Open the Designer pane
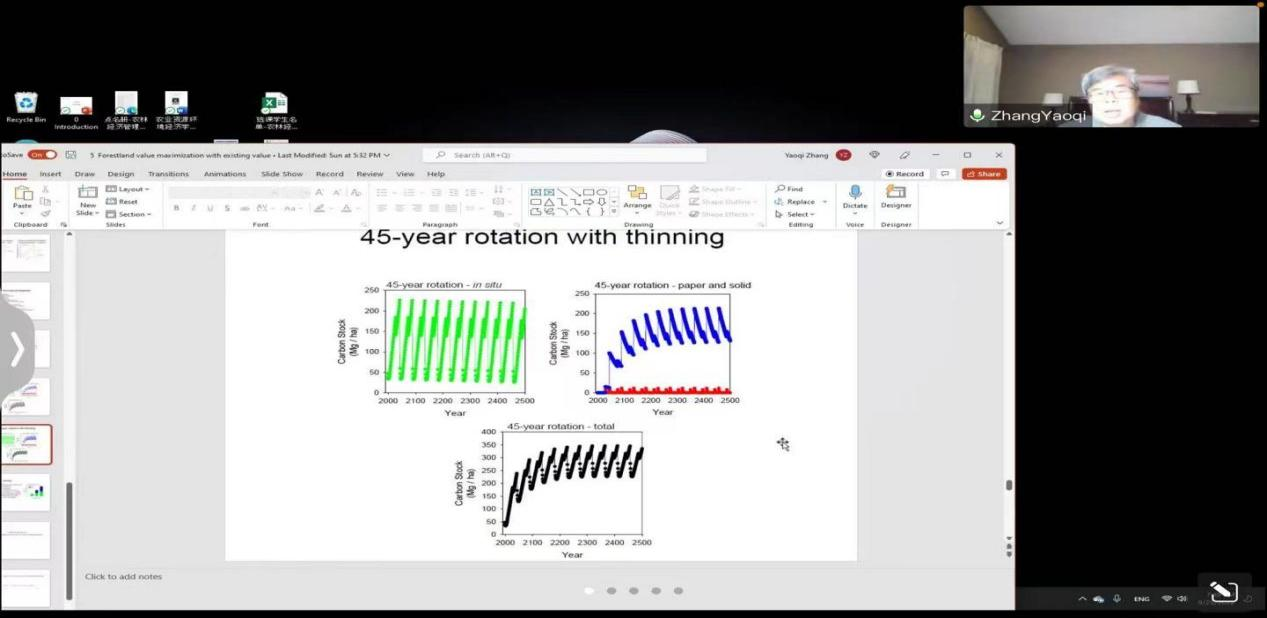 point(896,195)
